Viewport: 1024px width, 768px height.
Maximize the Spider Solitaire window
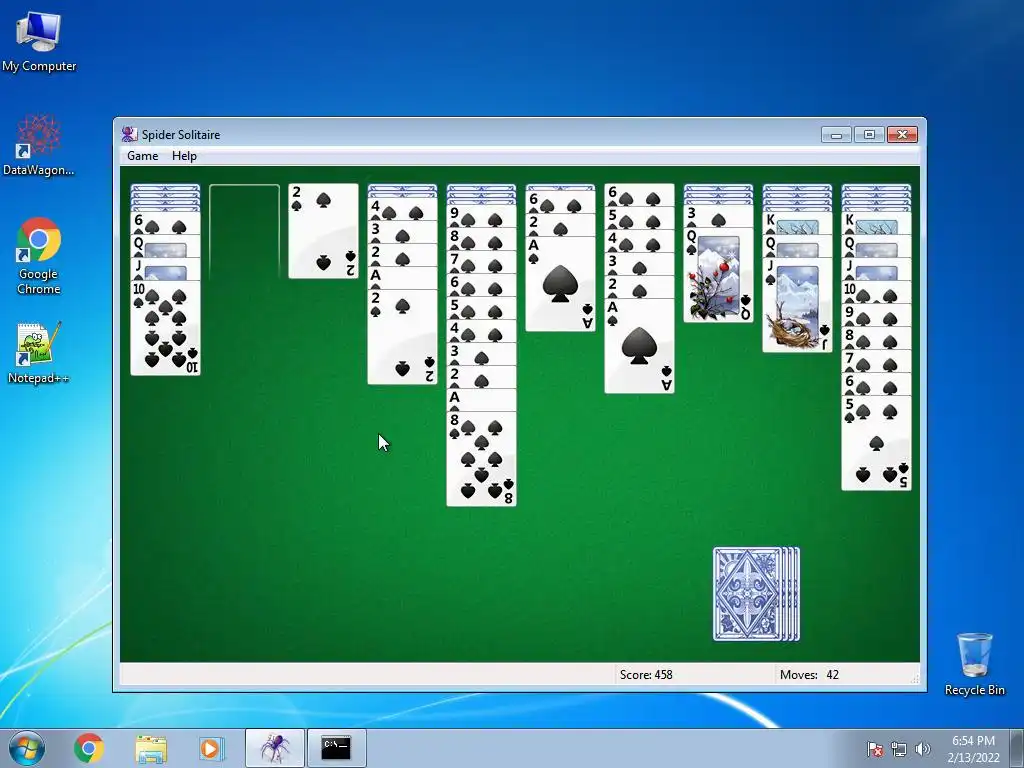tap(869, 135)
